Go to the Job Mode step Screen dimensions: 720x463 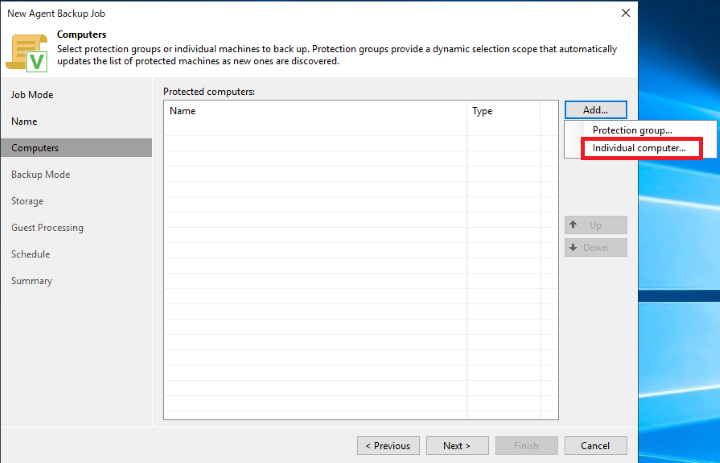[x=32, y=95]
